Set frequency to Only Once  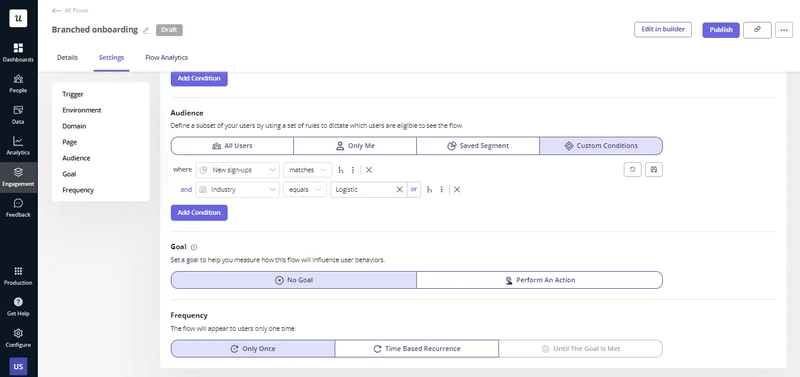[x=253, y=349]
